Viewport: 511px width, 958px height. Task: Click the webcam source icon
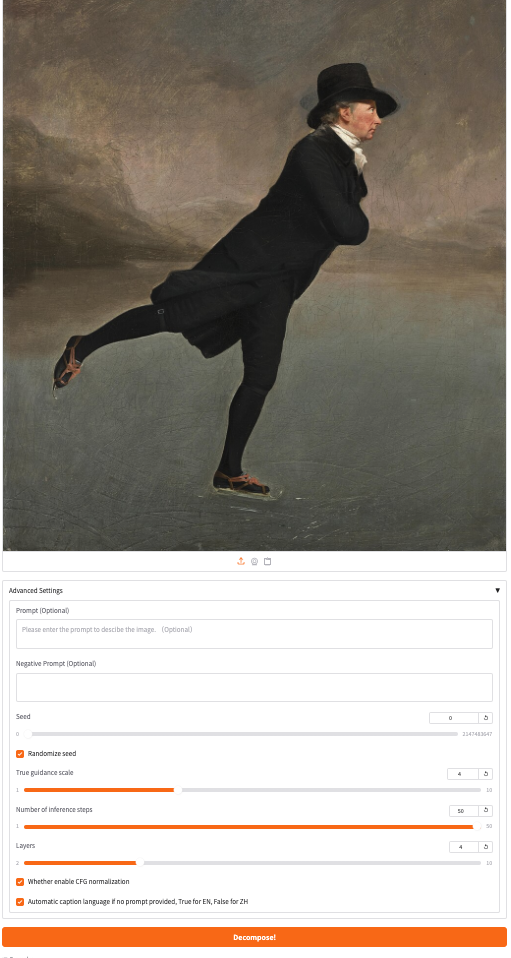tap(254, 561)
